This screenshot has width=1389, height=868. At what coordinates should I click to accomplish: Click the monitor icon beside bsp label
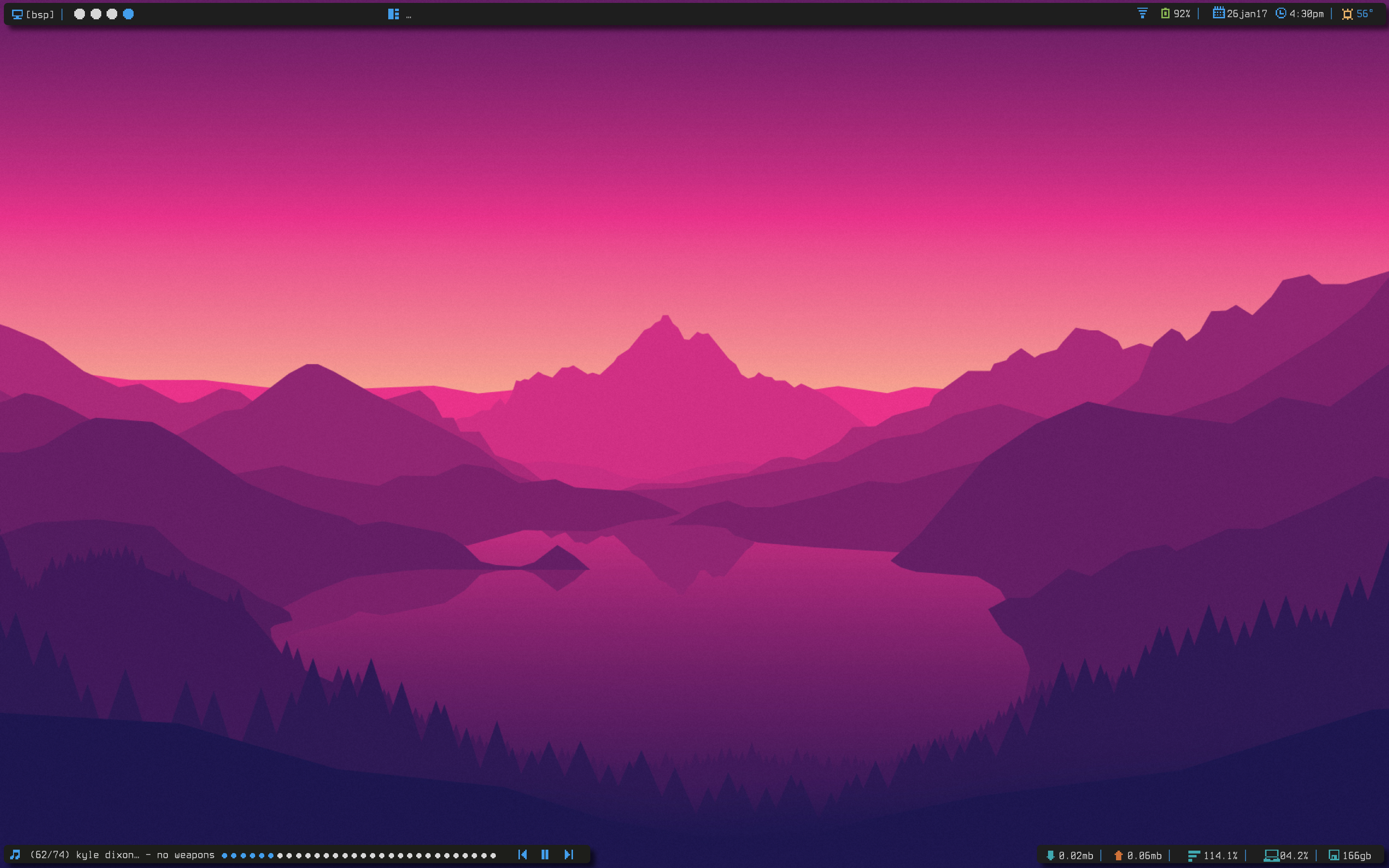(x=17, y=14)
